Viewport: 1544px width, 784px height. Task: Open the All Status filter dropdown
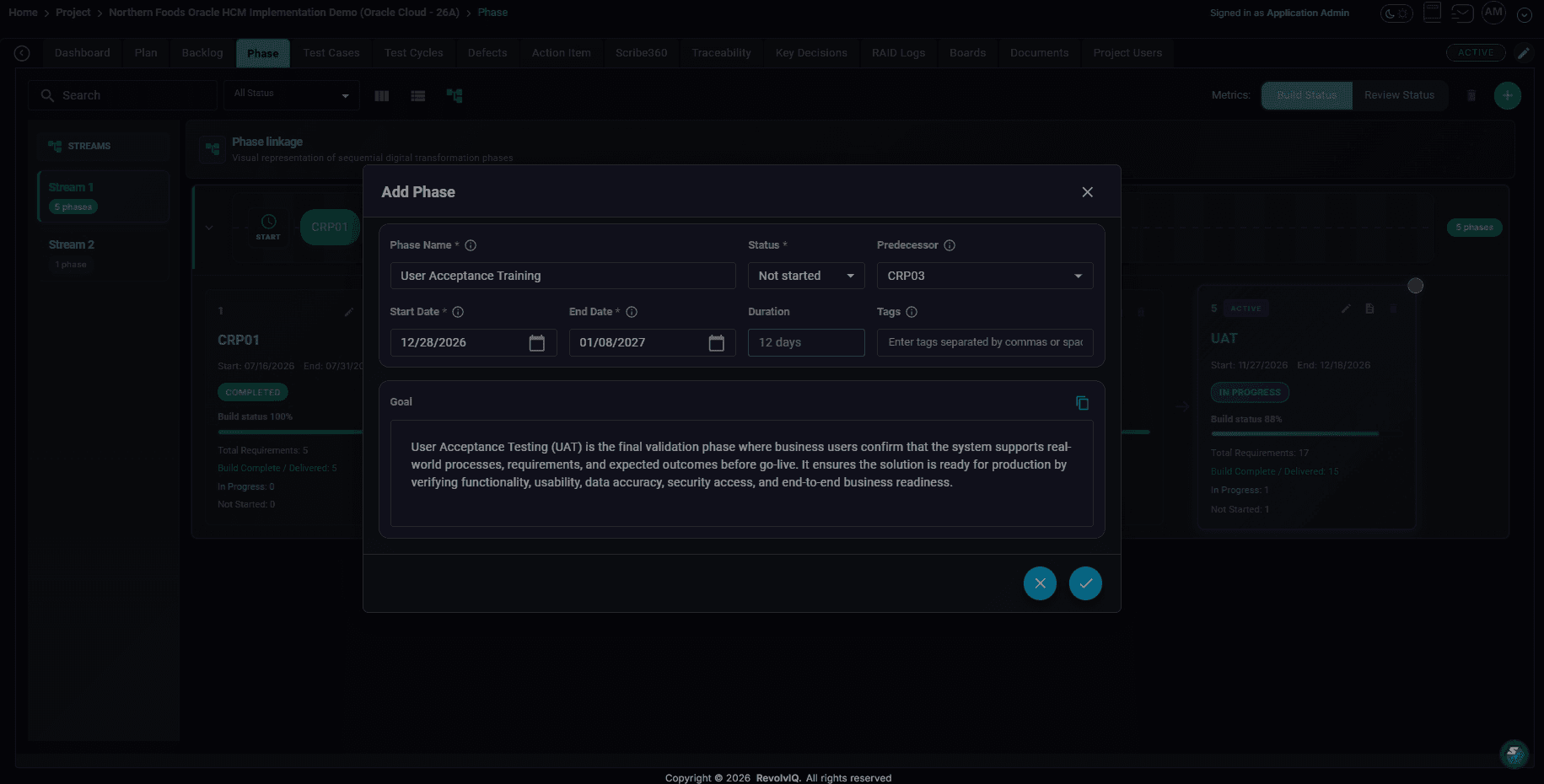click(292, 95)
